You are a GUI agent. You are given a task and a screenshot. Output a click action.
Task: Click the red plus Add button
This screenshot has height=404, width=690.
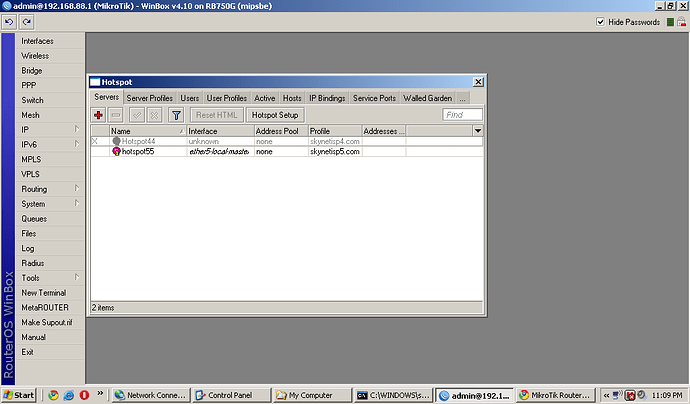tap(98, 115)
